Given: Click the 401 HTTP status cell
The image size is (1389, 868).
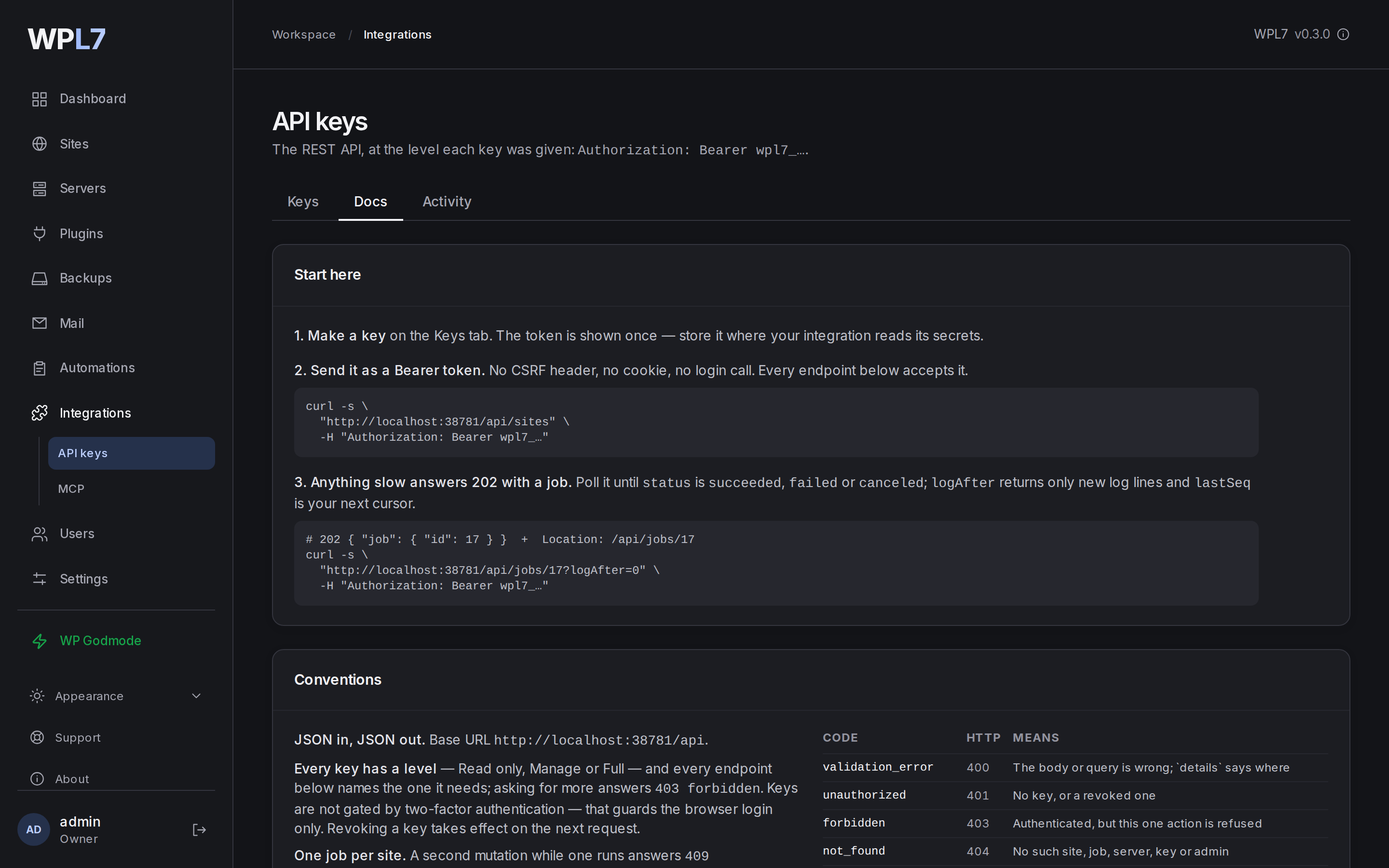Looking at the screenshot, I should [x=977, y=796].
